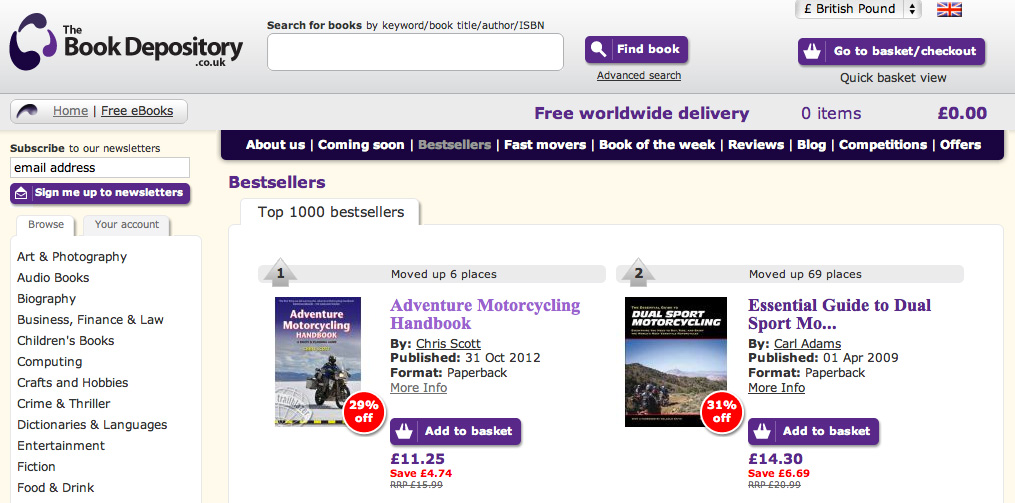The image size is (1015, 503).
Task: Open Book of the week menu item
Action: click(x=657, y=145)
